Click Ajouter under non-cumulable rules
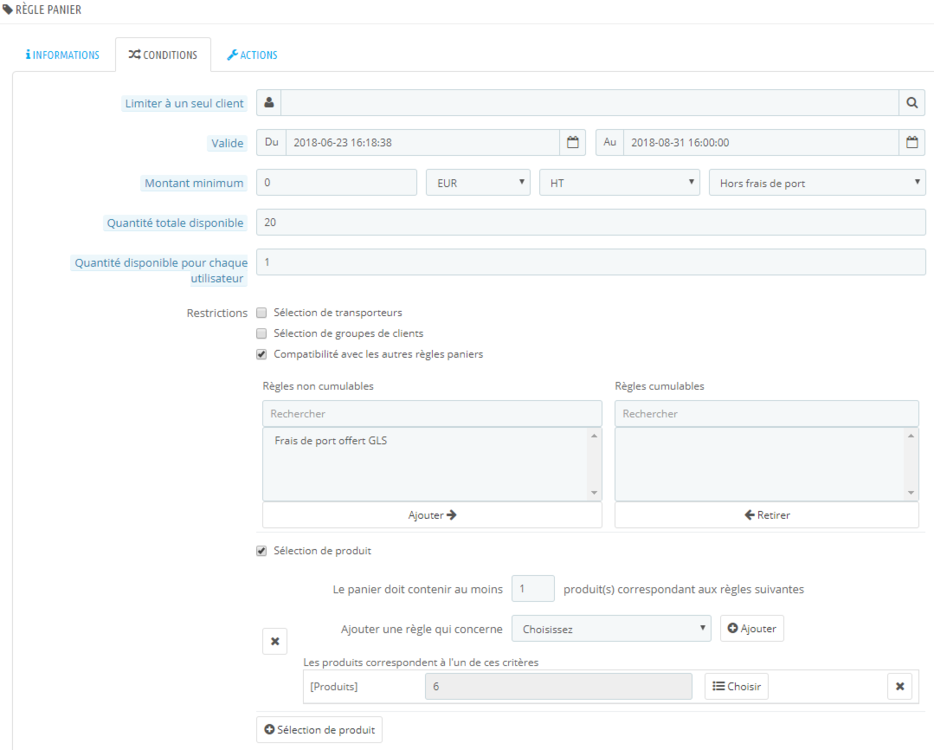Viewport: 934px width, 750px height. point(432,515)
